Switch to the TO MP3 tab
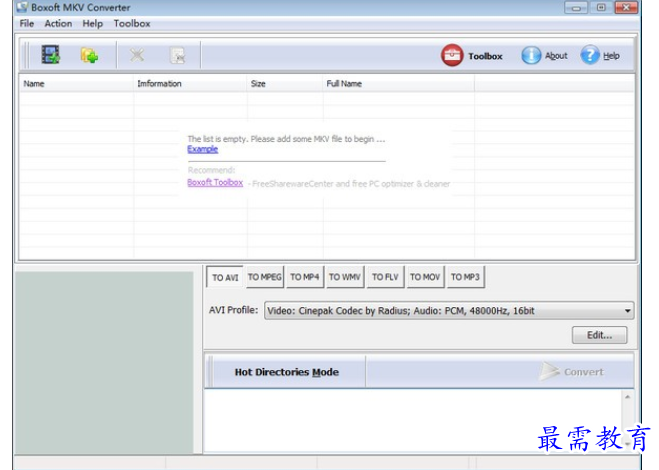The height and width of the screenshot is (470, 659). point(465,277)
